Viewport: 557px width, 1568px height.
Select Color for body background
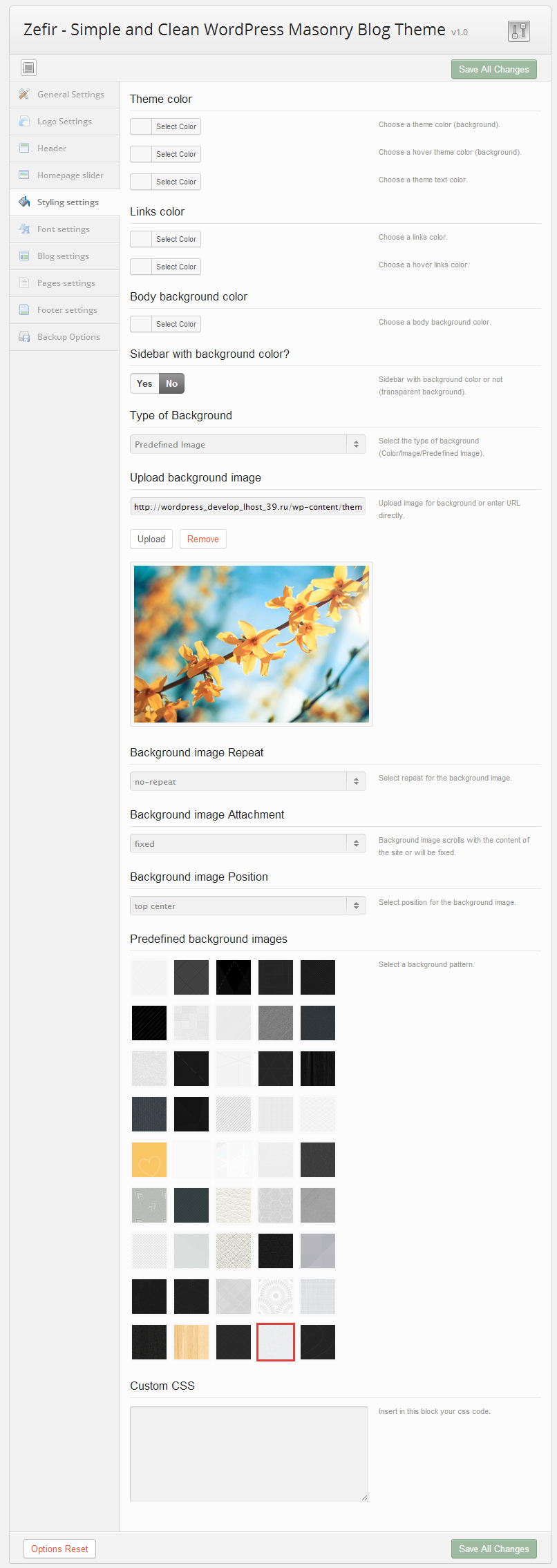tap(176, 324)
